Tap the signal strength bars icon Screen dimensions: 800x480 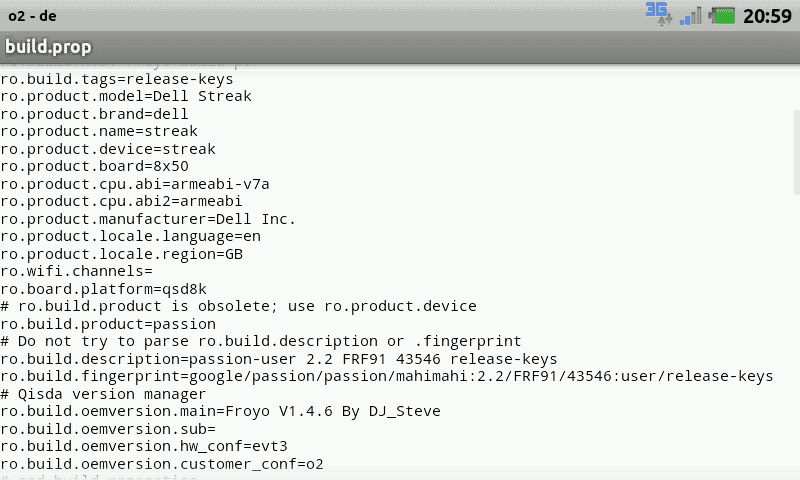pyautogui.click(x=691, y=16)
